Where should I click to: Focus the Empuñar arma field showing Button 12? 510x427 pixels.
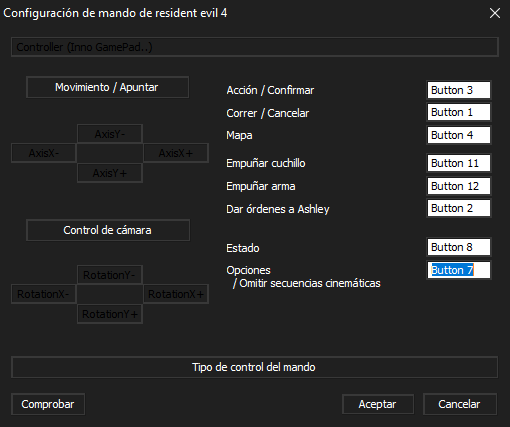pyautogui.click(x=459, y=186)
